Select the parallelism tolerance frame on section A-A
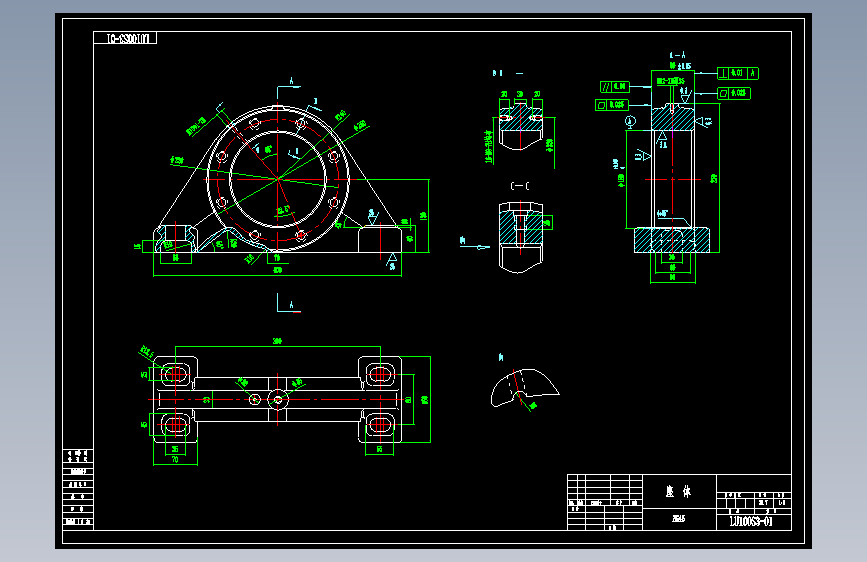Image resolution: width=867 pixels, height=562 pixels. click(615, 87)
